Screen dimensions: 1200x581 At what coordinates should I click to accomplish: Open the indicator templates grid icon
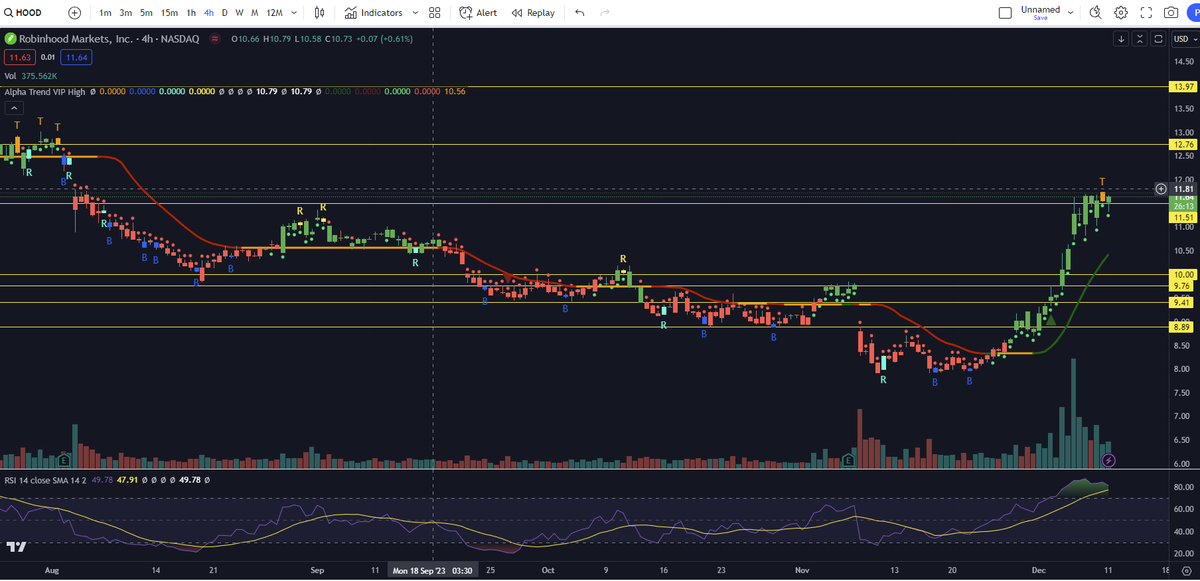[x=434, y=13]
